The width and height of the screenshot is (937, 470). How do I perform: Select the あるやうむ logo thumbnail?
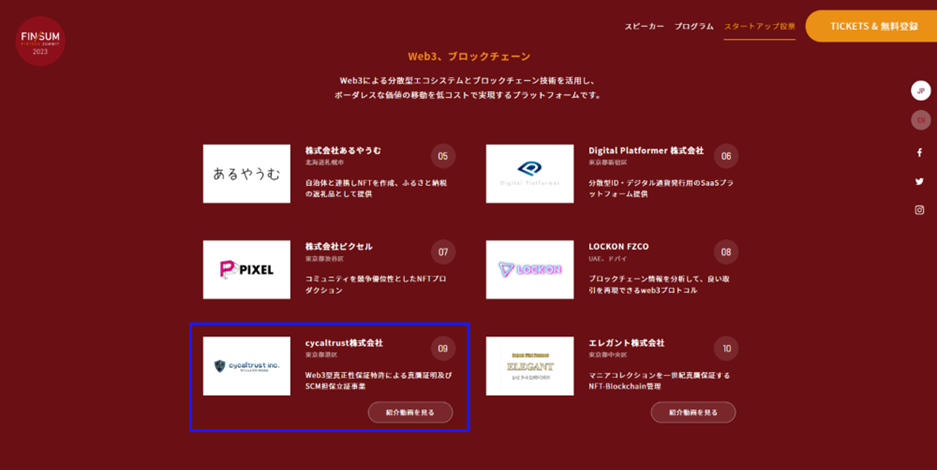[247, 174]
